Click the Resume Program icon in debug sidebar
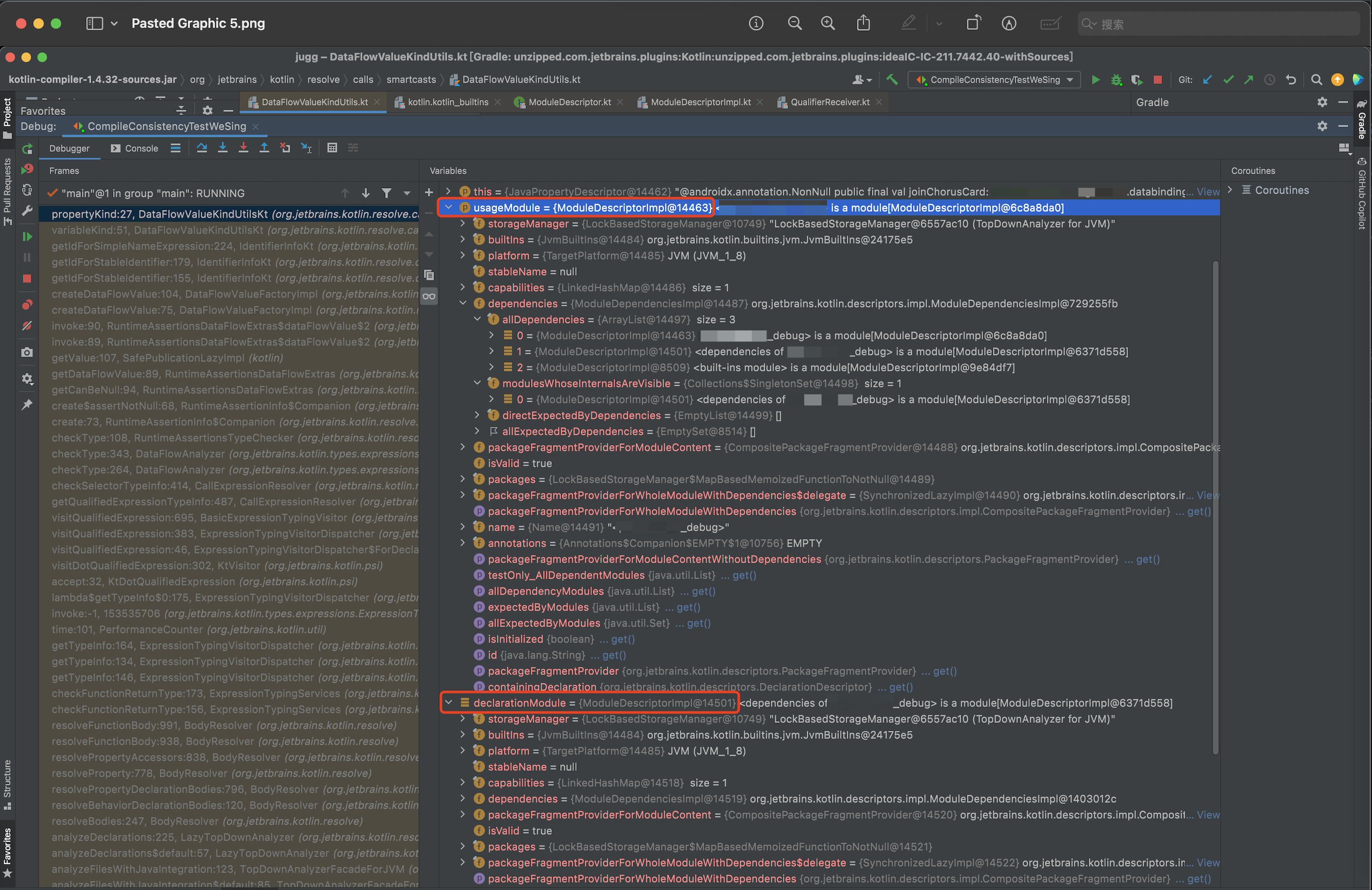 [x=27, y=237]
